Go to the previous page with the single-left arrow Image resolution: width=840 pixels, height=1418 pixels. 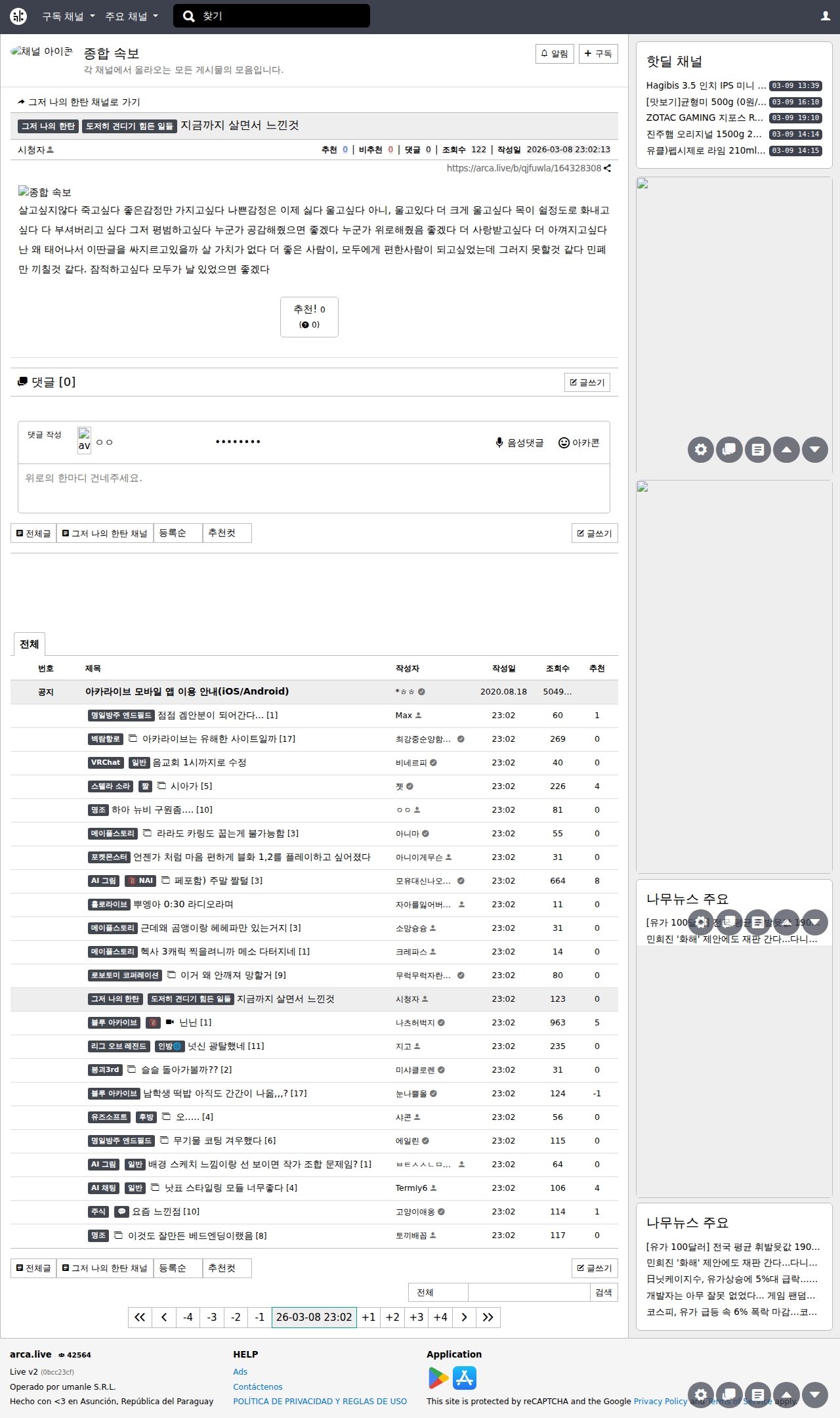click(164, 1317)
